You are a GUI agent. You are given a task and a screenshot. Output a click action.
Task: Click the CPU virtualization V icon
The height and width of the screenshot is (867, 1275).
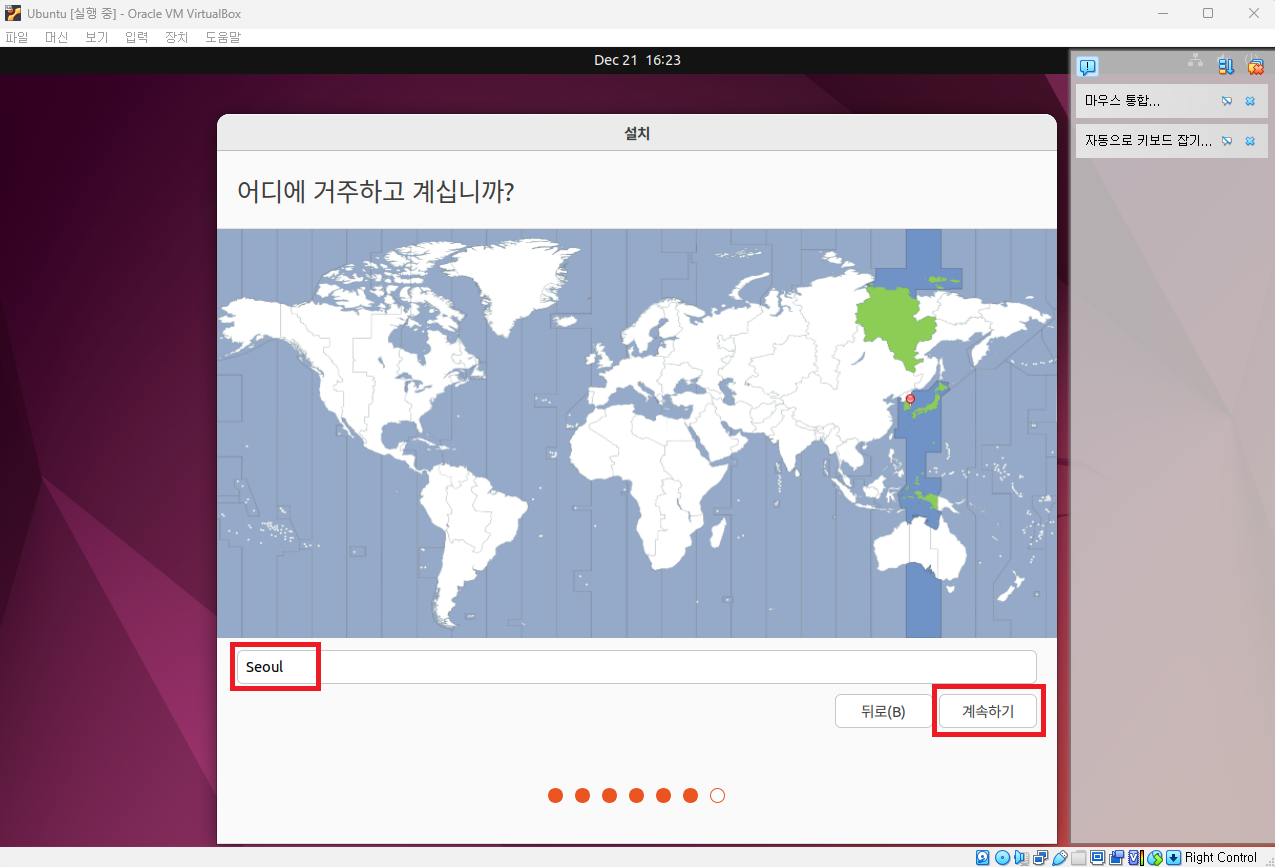point(1136,857)
